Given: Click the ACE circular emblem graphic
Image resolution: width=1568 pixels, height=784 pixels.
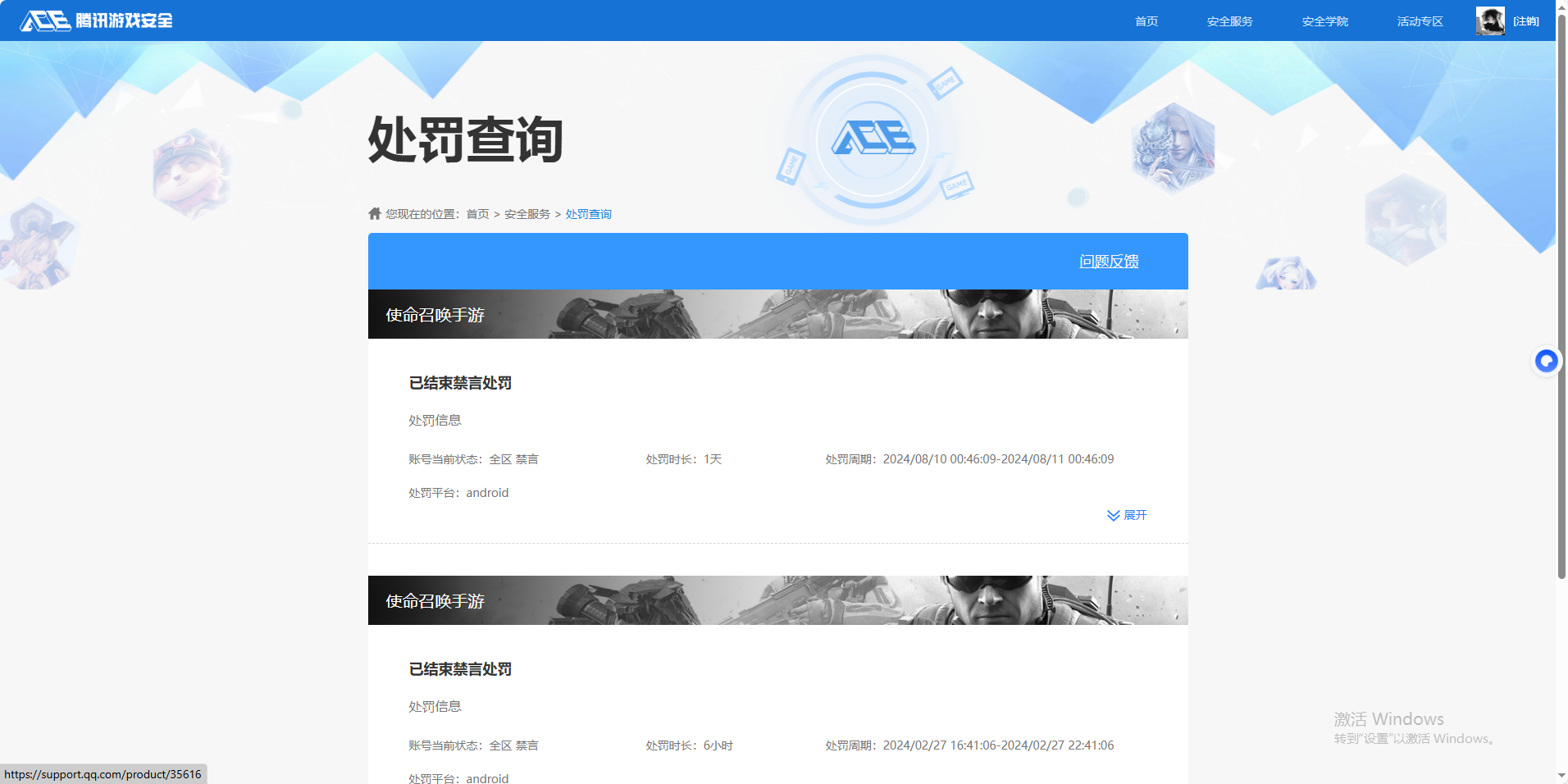Looking at the screenshot, I should (874, 139).
